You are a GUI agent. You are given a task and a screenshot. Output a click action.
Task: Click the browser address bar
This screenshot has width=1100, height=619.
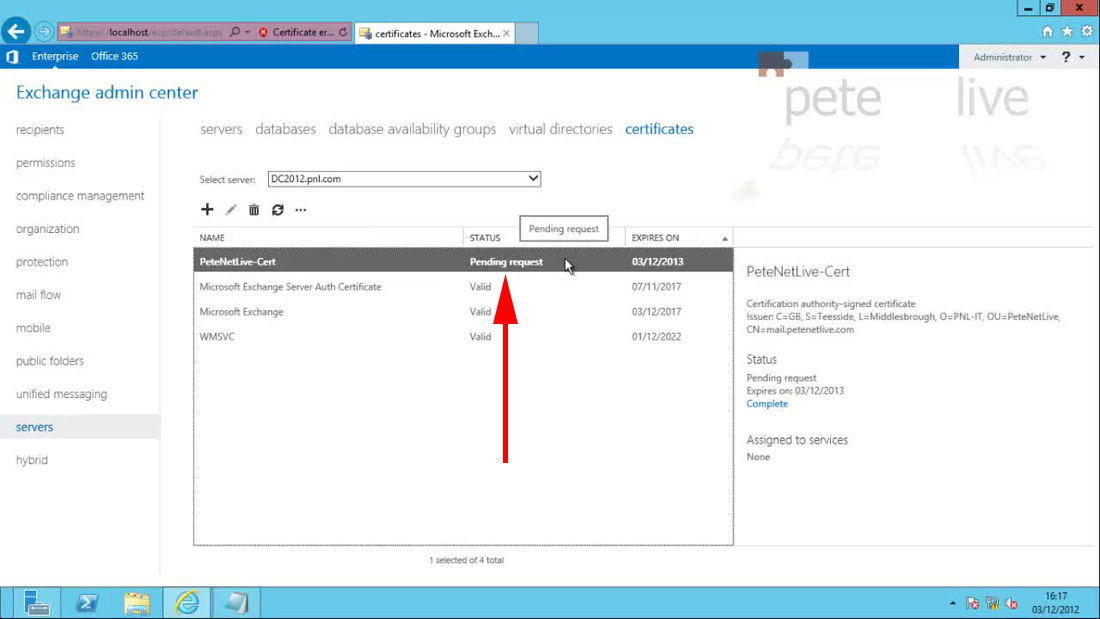149,32
